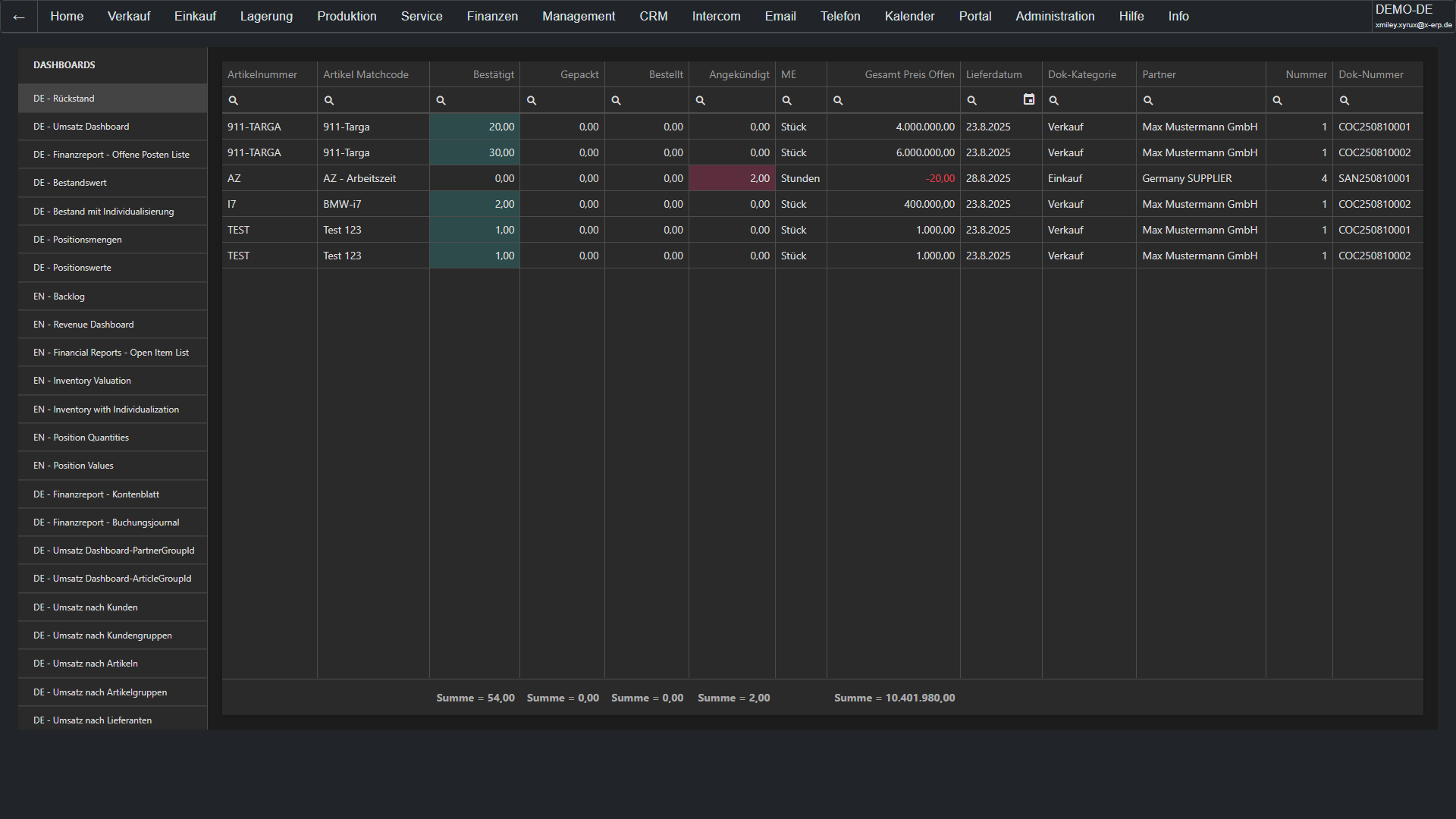Viewport: 1456px width, 819px height.
Task: Click the back arrow icon
Action: point(19,17)
